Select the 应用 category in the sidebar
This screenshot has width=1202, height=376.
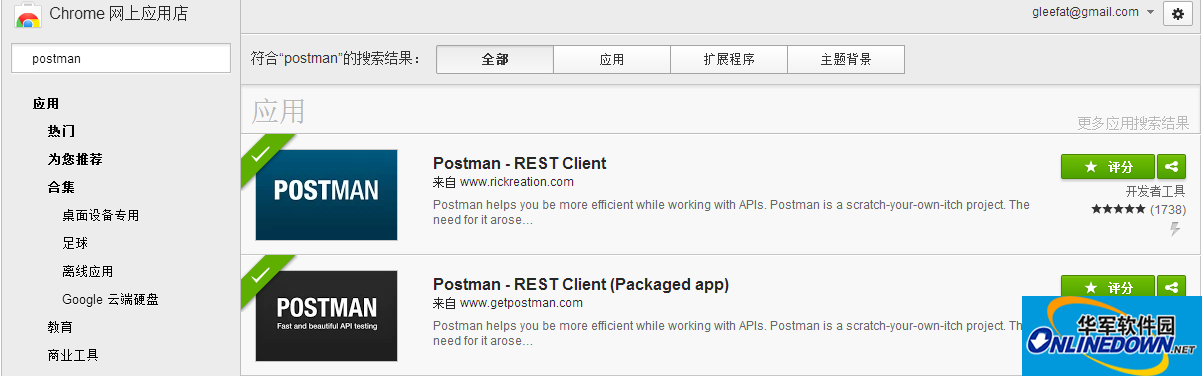(x=46, y=103)
